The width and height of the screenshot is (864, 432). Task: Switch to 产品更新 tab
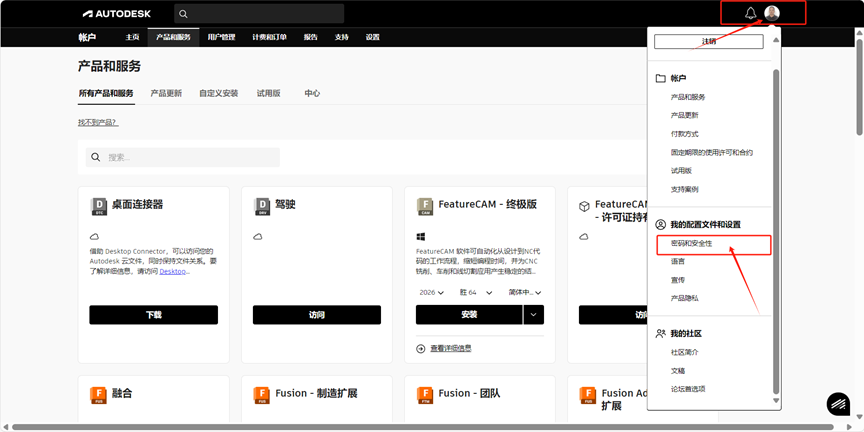[x=166, y=93]
